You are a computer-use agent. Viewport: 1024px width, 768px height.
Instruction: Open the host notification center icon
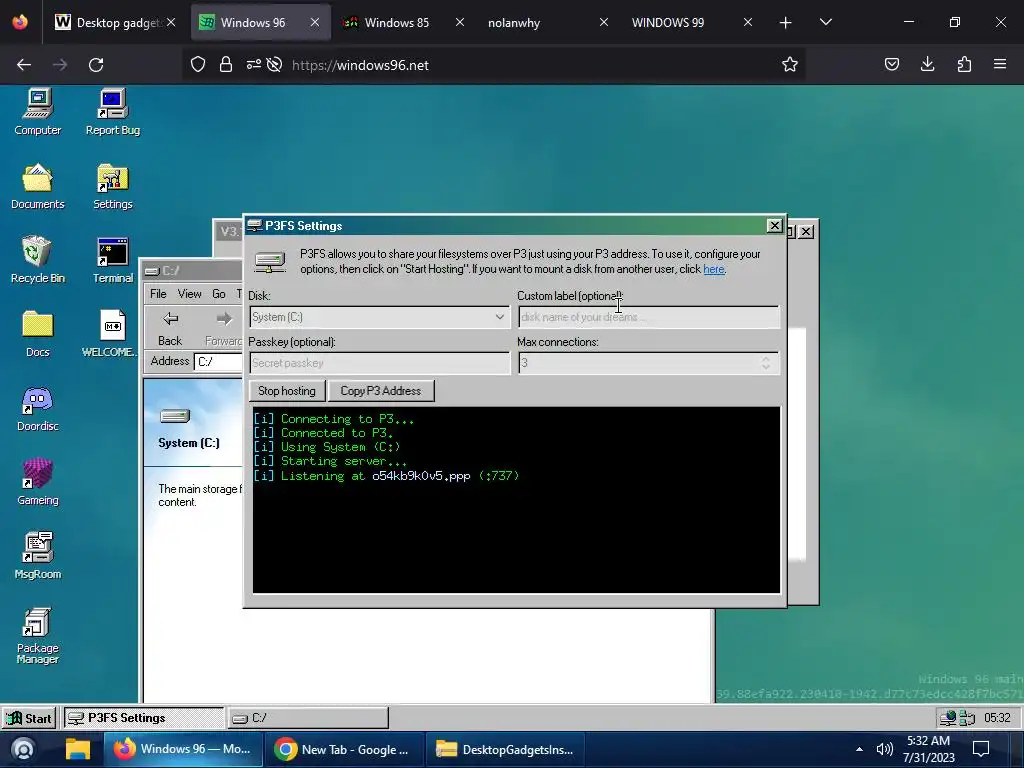981,749
